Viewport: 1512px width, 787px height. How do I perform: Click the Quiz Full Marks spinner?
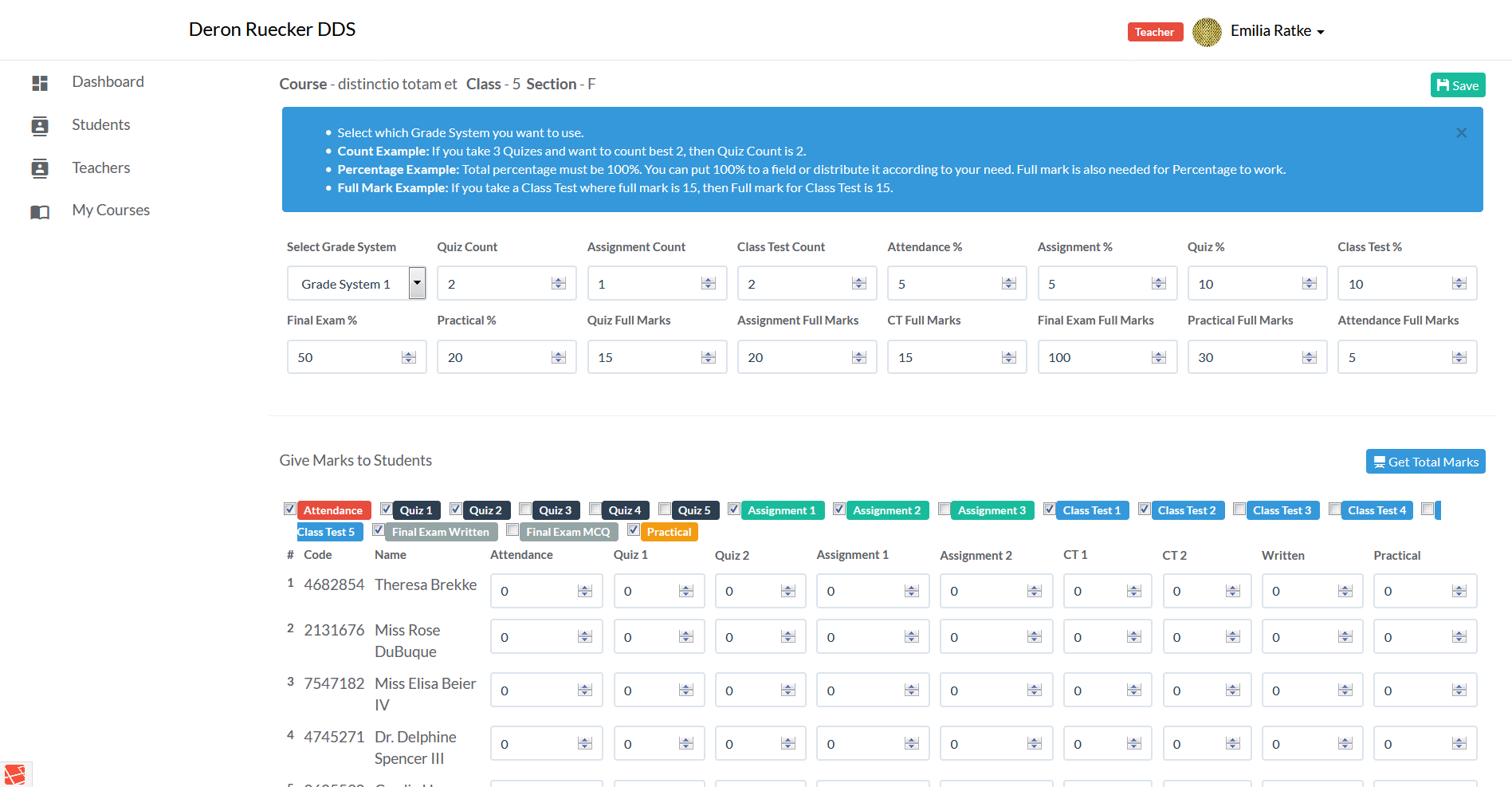click(709, 357)
